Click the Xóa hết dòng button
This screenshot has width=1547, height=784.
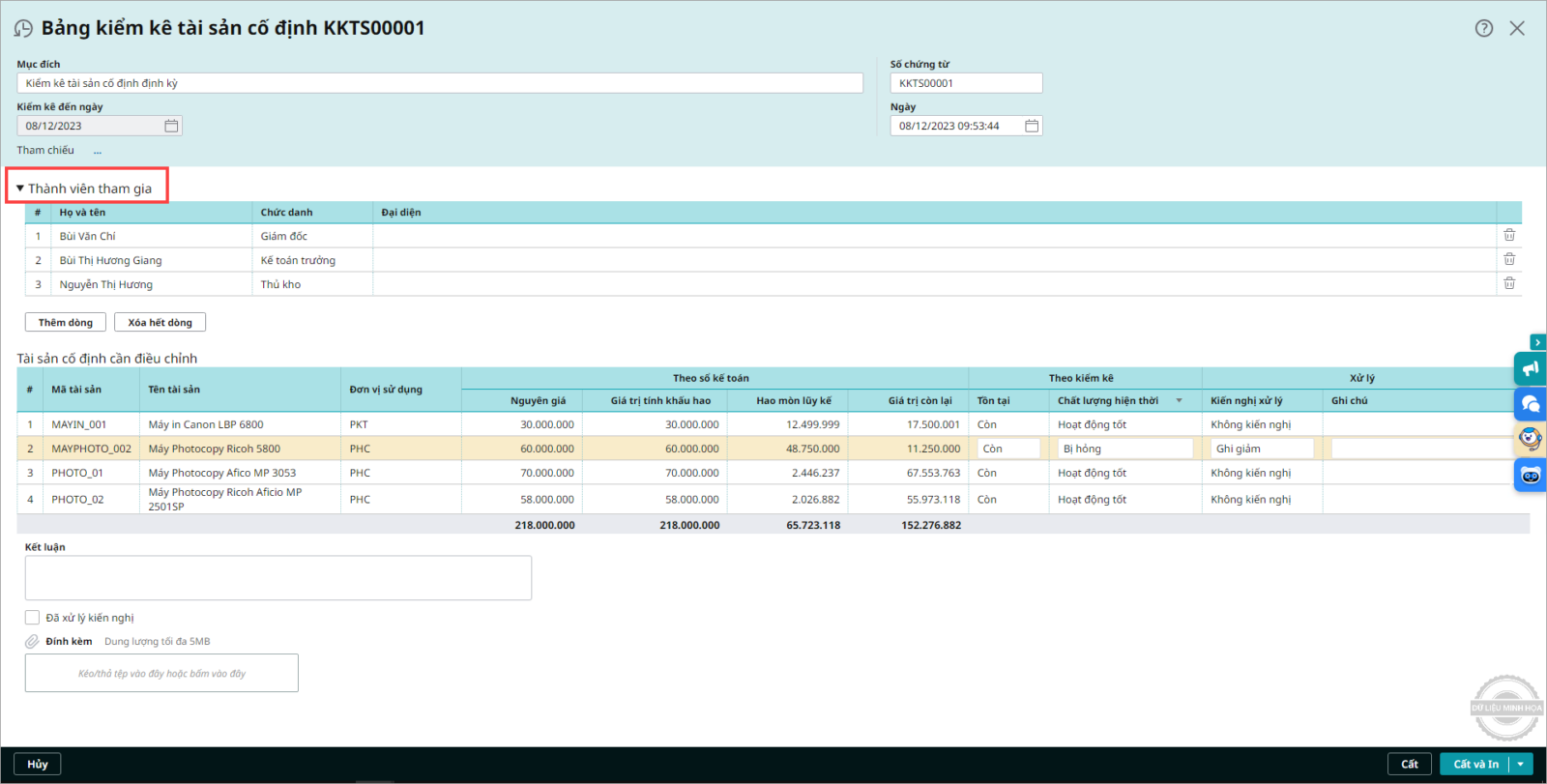point(160,322)
